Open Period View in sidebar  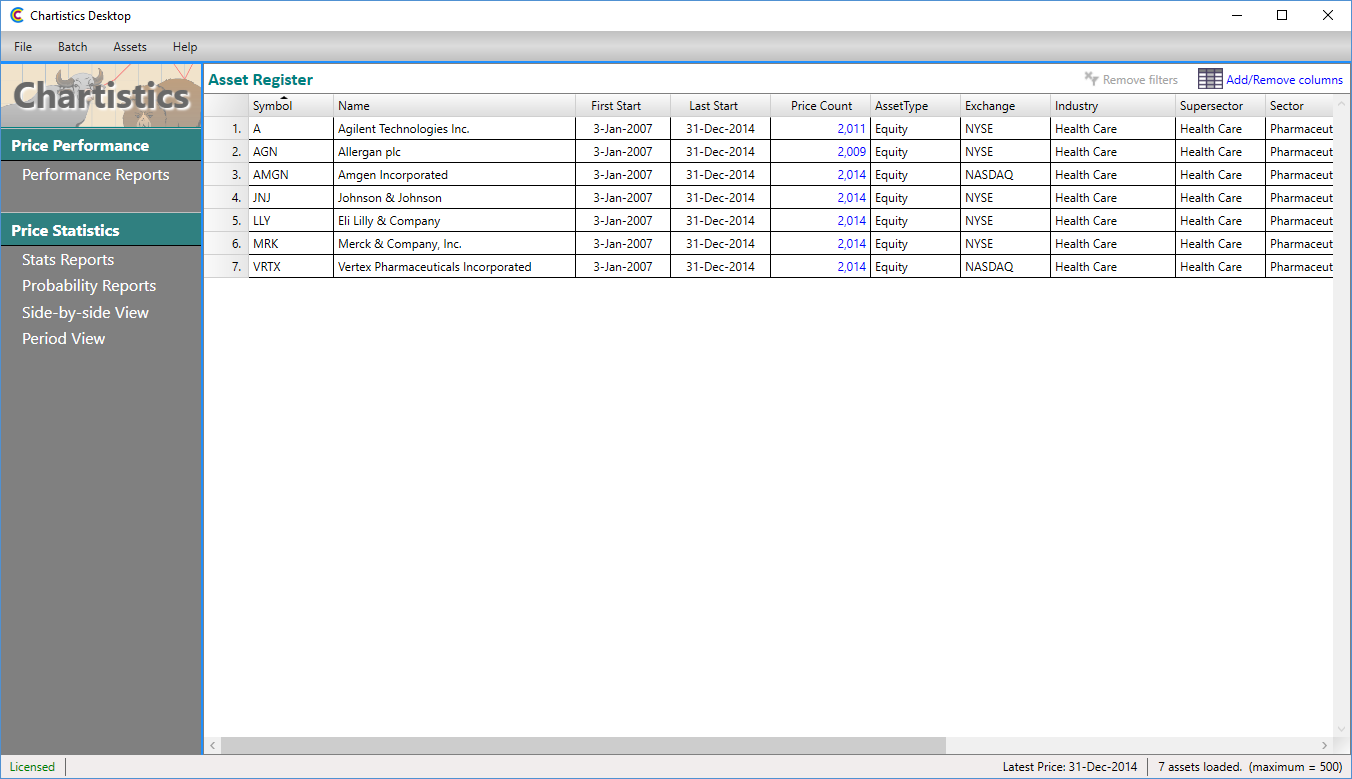63,339
